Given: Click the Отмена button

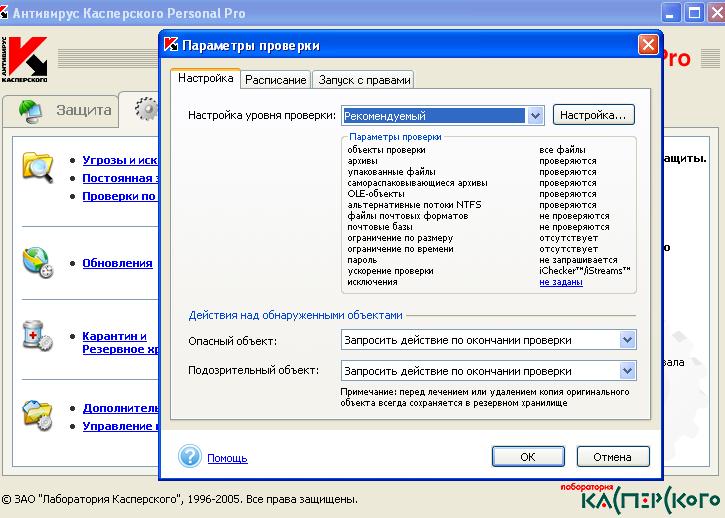Looking at the screenshot, I should [613, 457].
